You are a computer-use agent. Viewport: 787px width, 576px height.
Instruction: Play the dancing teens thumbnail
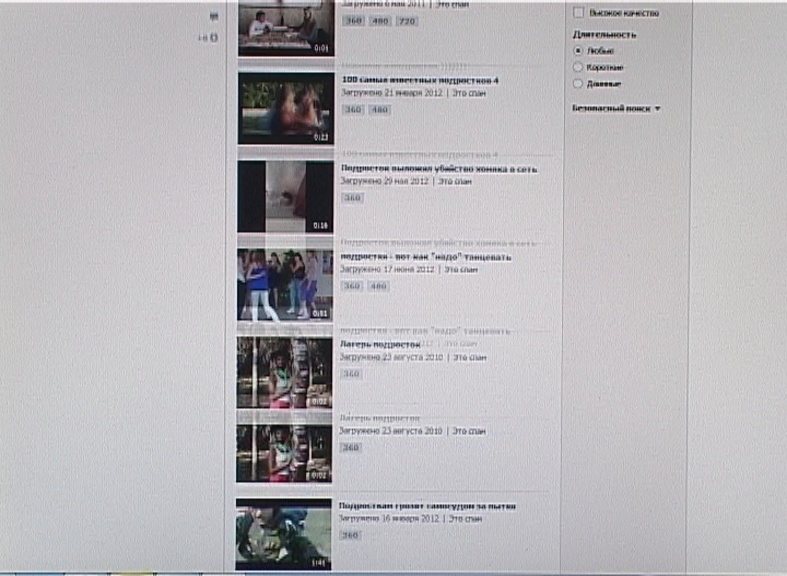pyautogui.click(x=285, y=285)
